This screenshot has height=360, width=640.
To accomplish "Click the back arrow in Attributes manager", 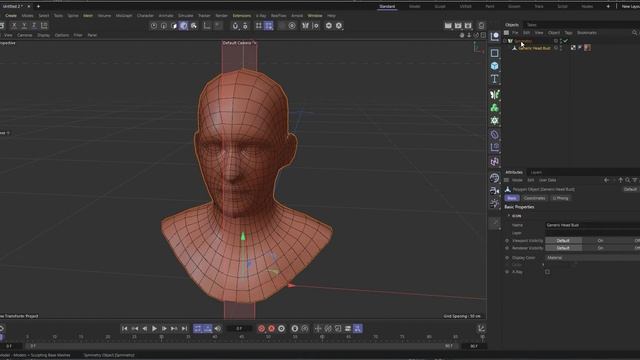I will click(607, 180).
